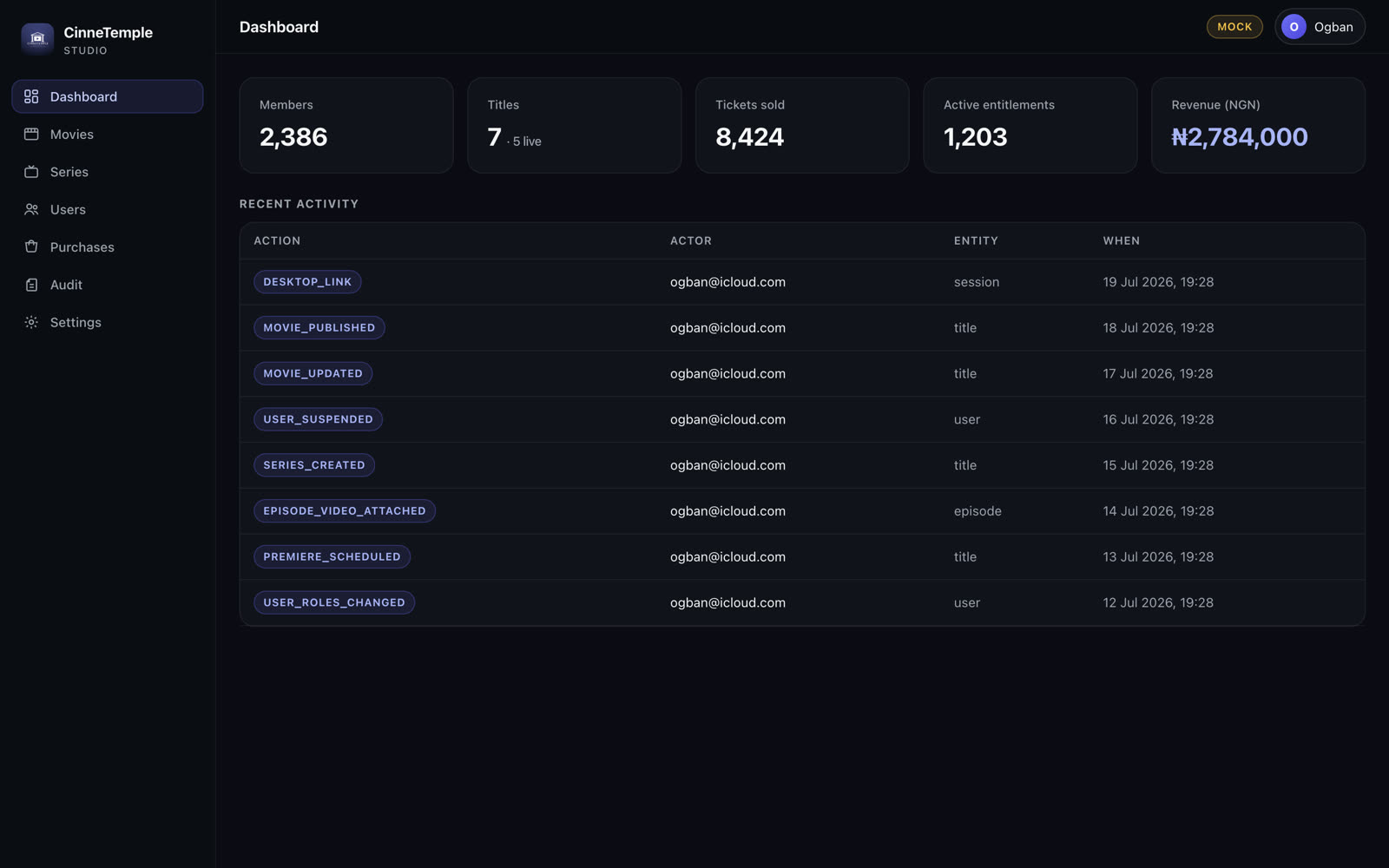Click the Users people icon
Screen dimensions: 1389x868
31,209
